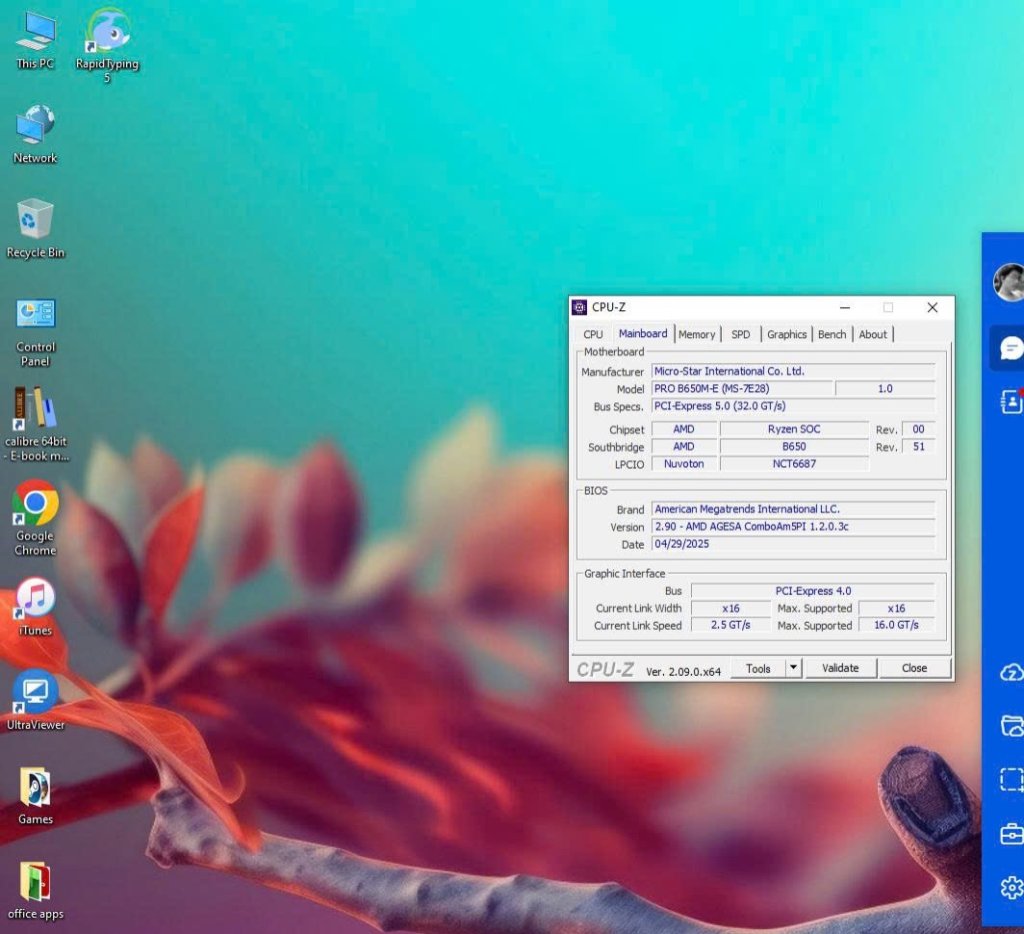This screenshot has height=934, width=1024.
Task: Select the iTunes desktop shortcut
Action: click(x=35, y=606)
